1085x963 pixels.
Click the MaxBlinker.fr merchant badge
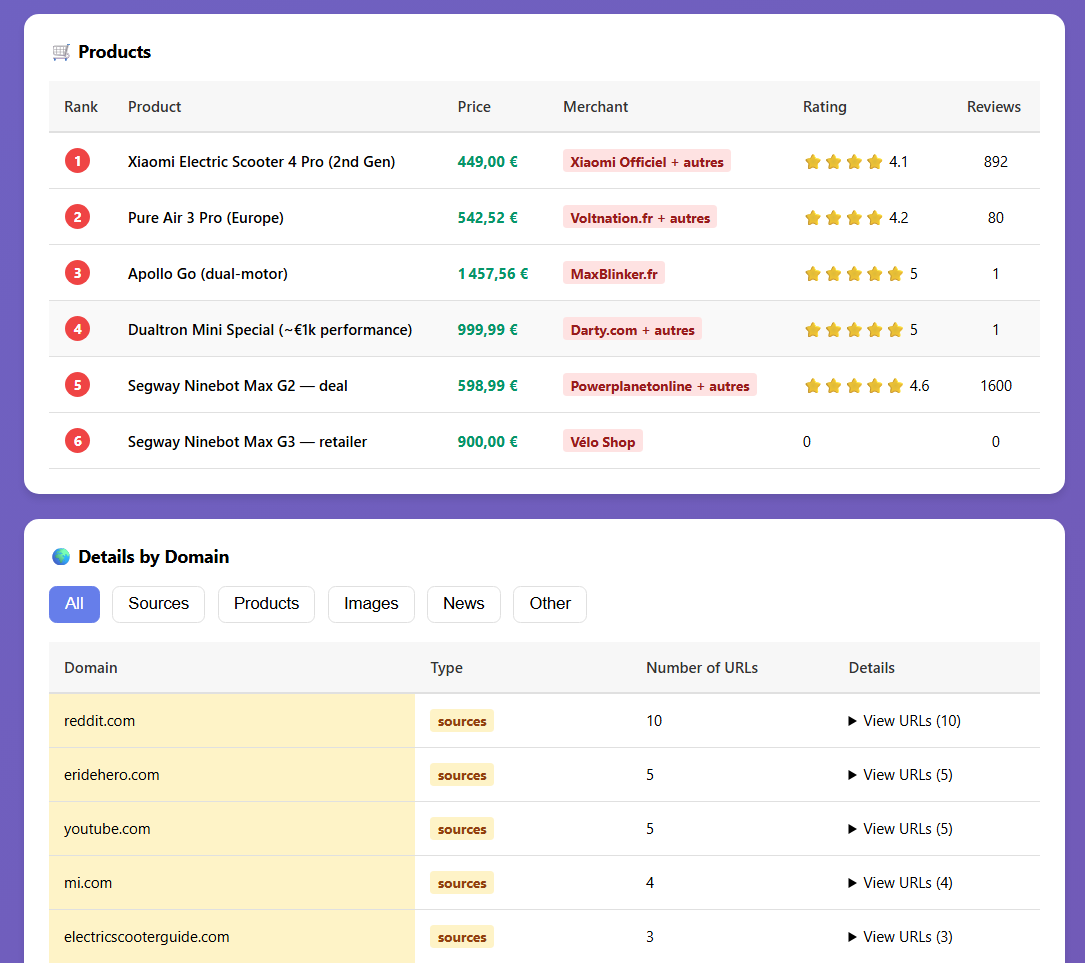click(x=613, y=273)
